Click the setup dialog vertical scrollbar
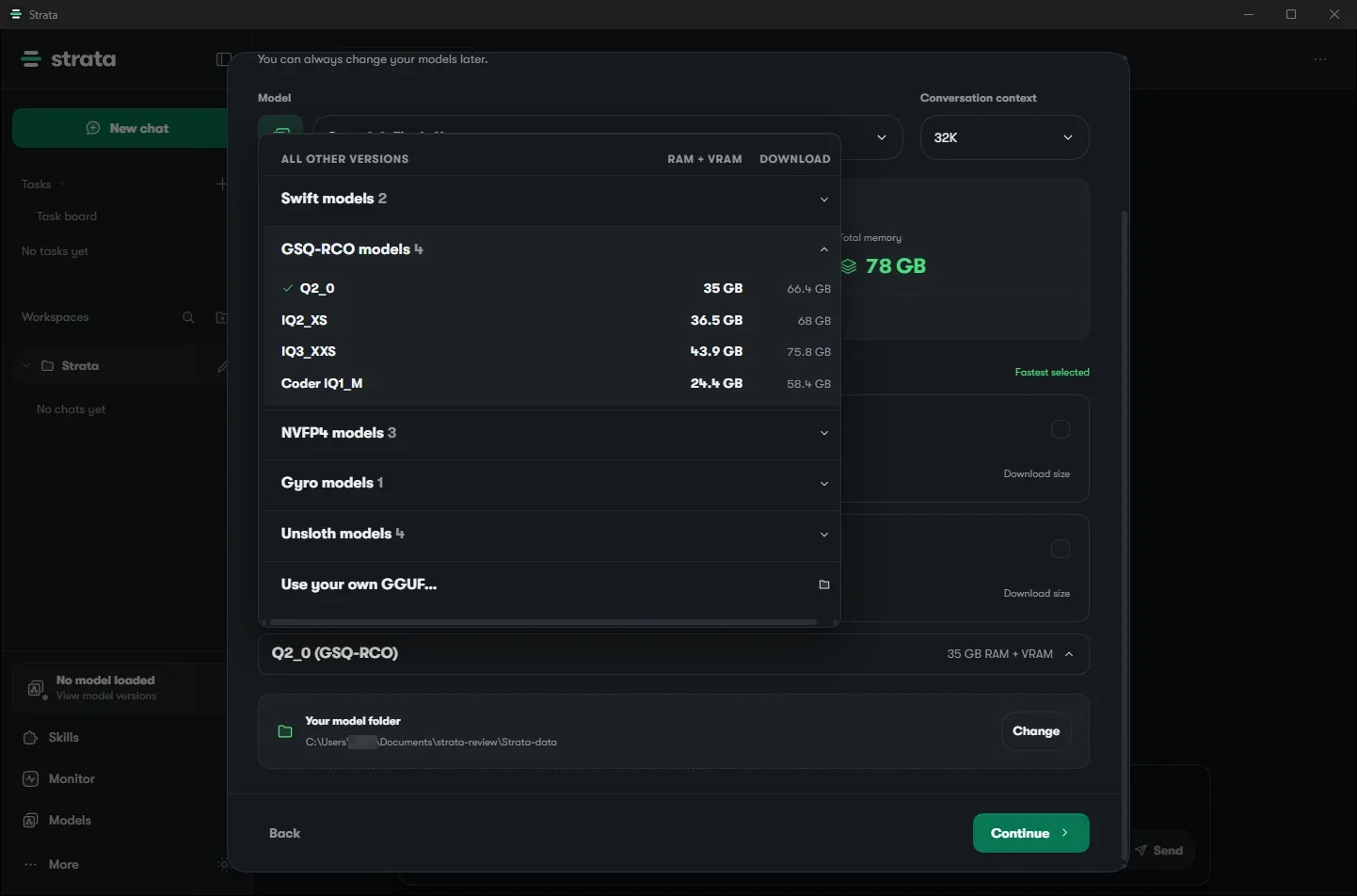 (1124, 536)
